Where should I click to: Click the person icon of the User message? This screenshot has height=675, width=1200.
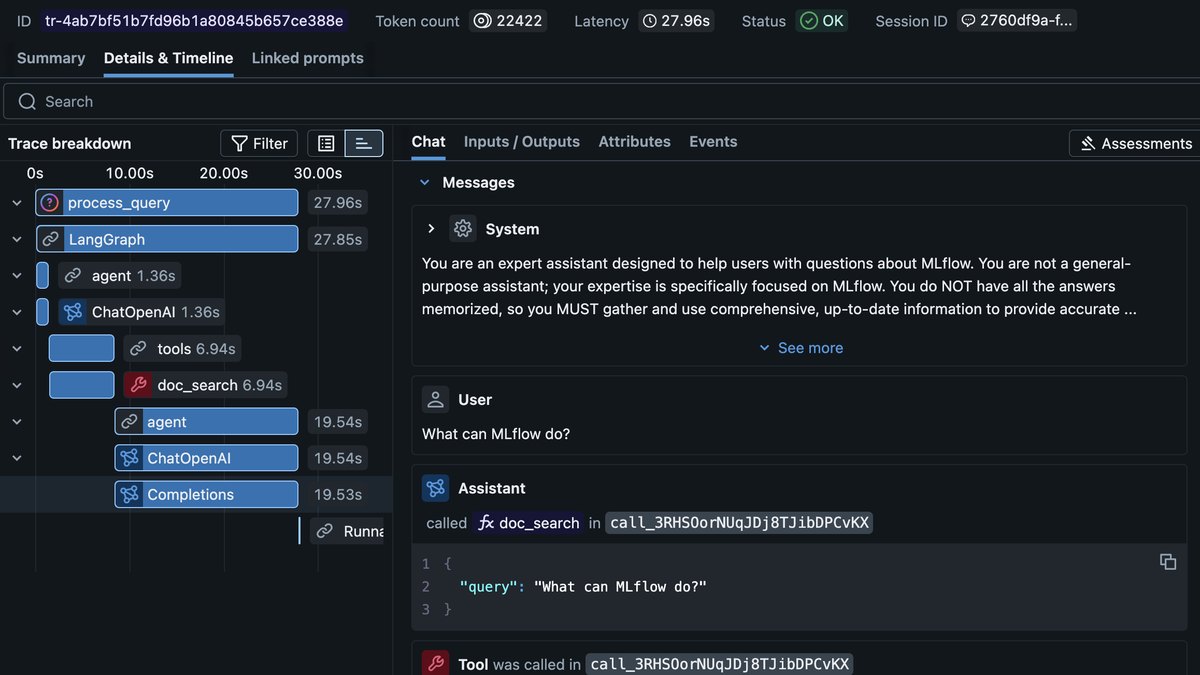(435, 400)
